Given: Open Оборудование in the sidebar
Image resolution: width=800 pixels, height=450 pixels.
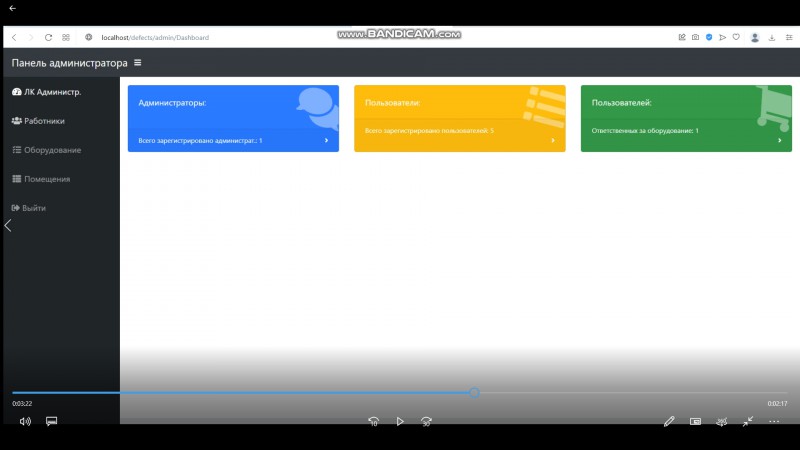Looking at the screenshot, I should [x=46, y=150].
